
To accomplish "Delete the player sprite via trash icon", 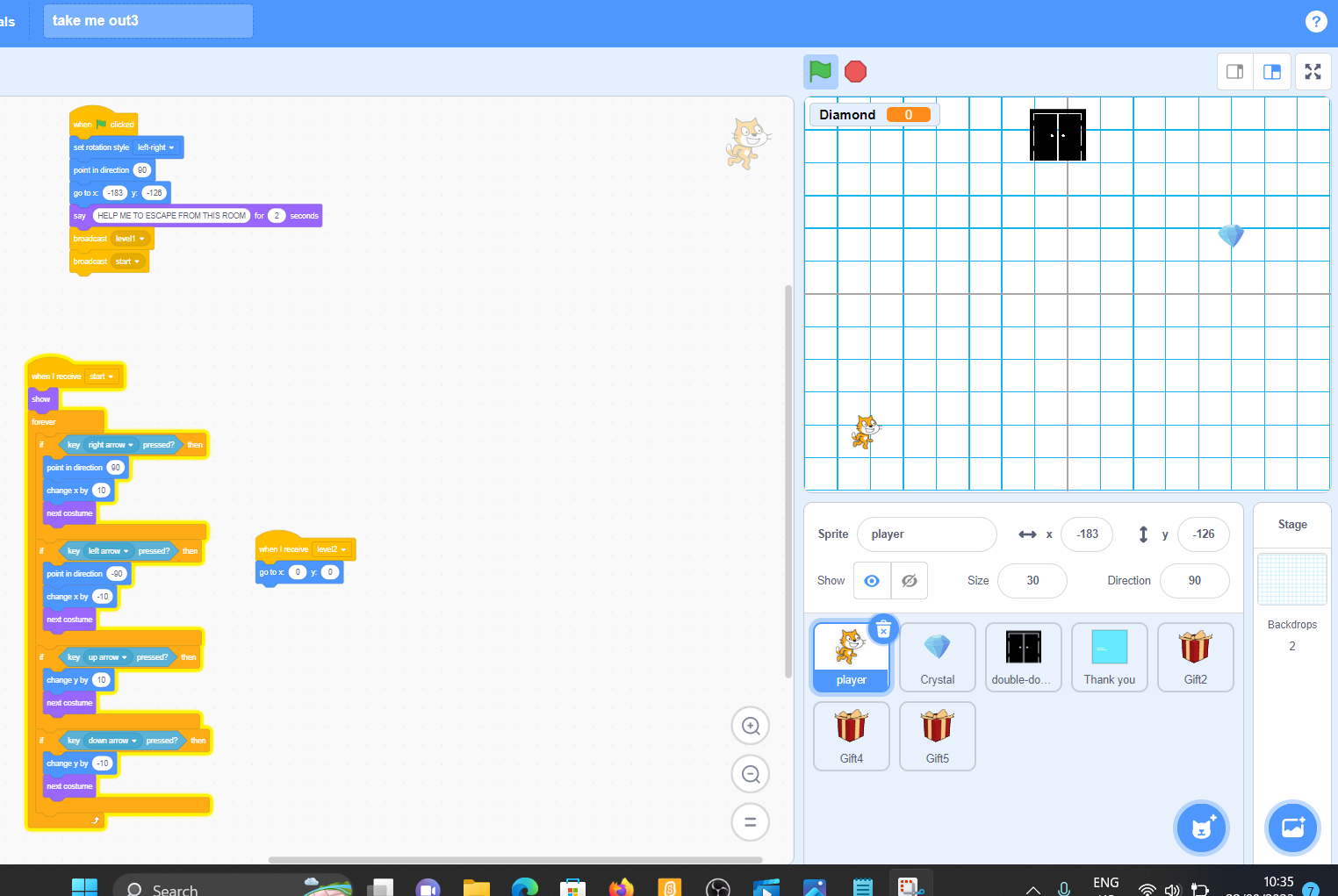I will 883,629.
